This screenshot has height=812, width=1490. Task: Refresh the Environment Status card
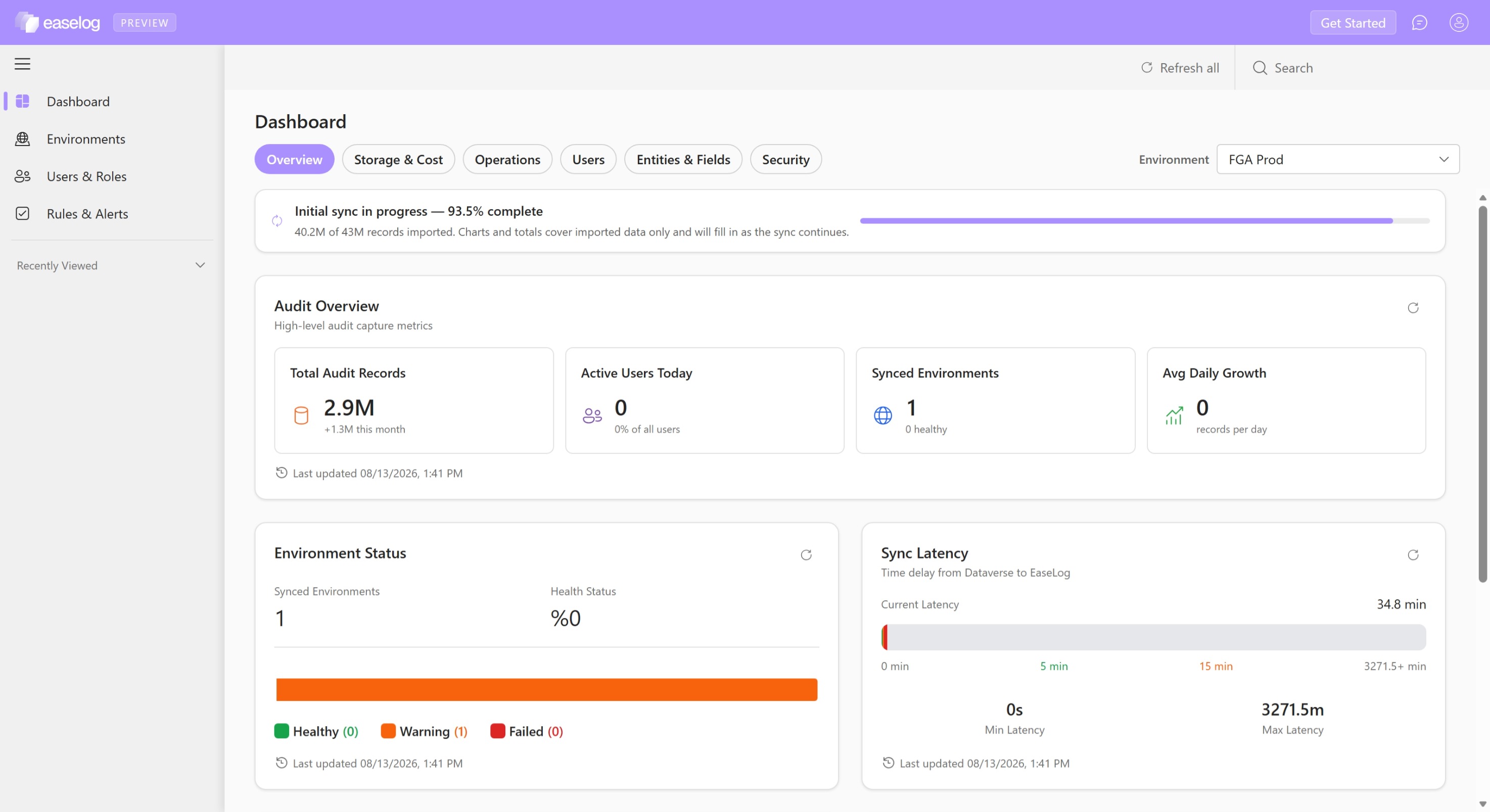coord(806,555)
